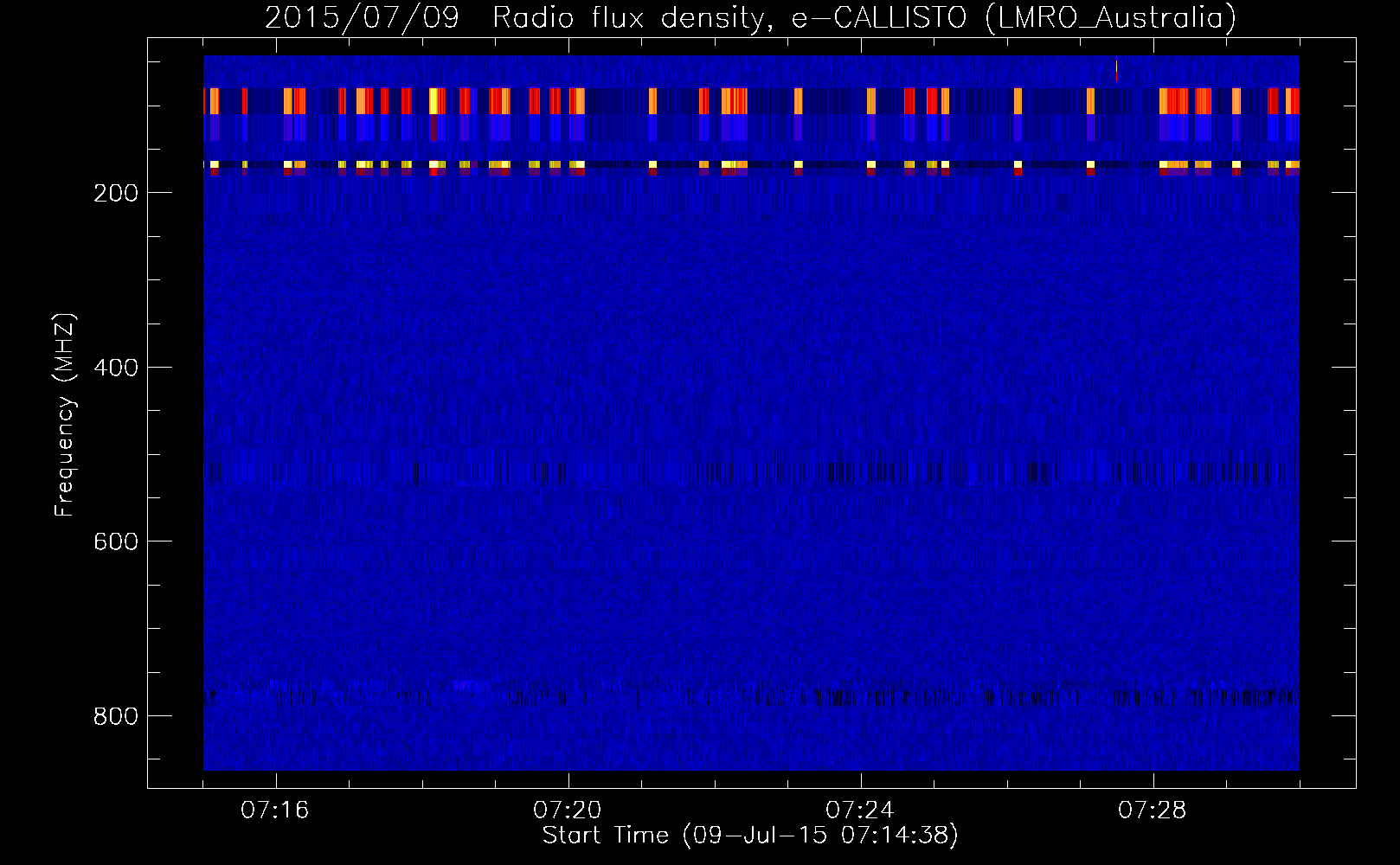Select the 800 frequency tick label
The image size is (1400, 865).
115,716
